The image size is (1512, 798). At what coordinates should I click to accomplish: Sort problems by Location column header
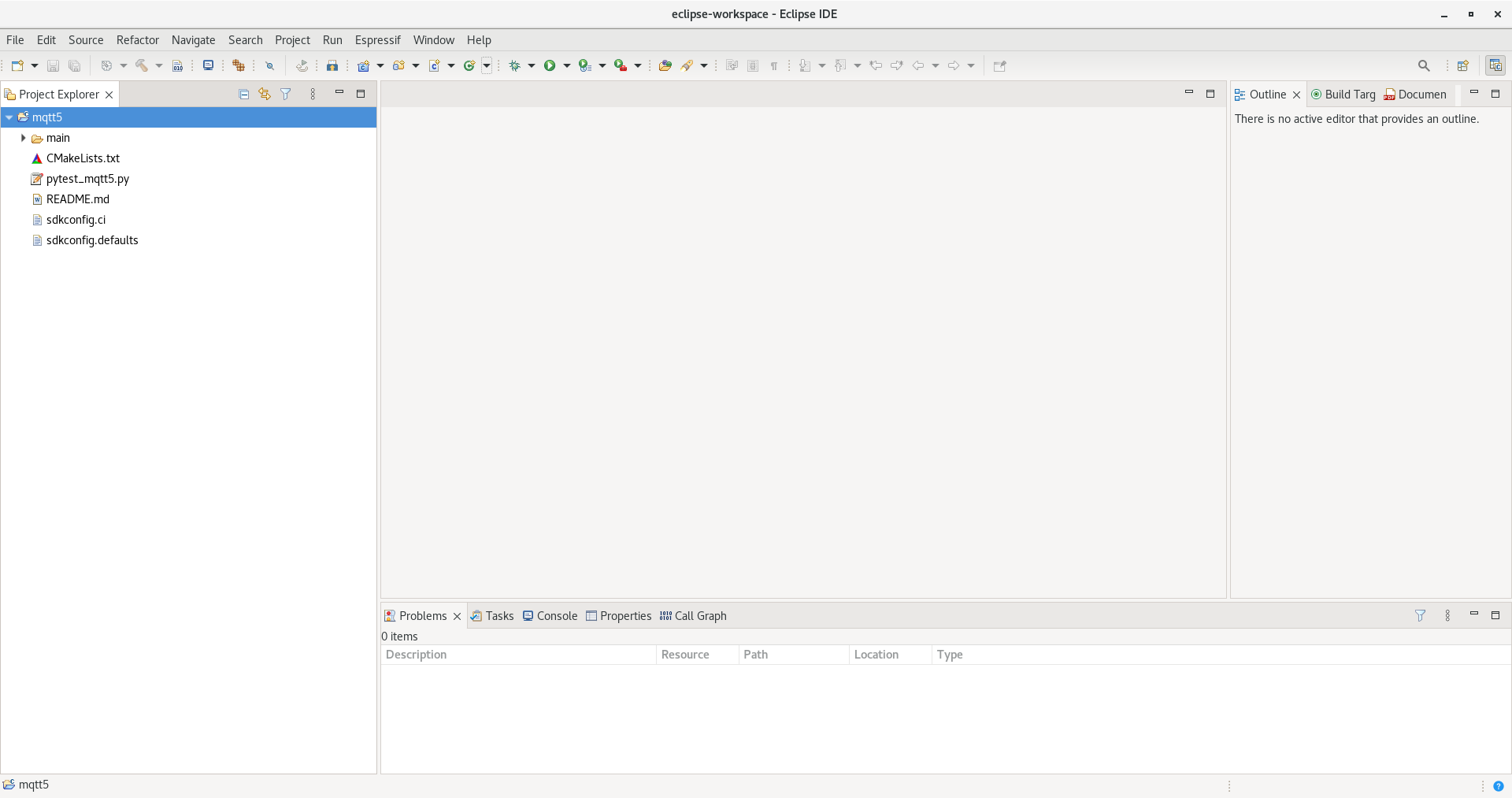(x=891, y=655)
